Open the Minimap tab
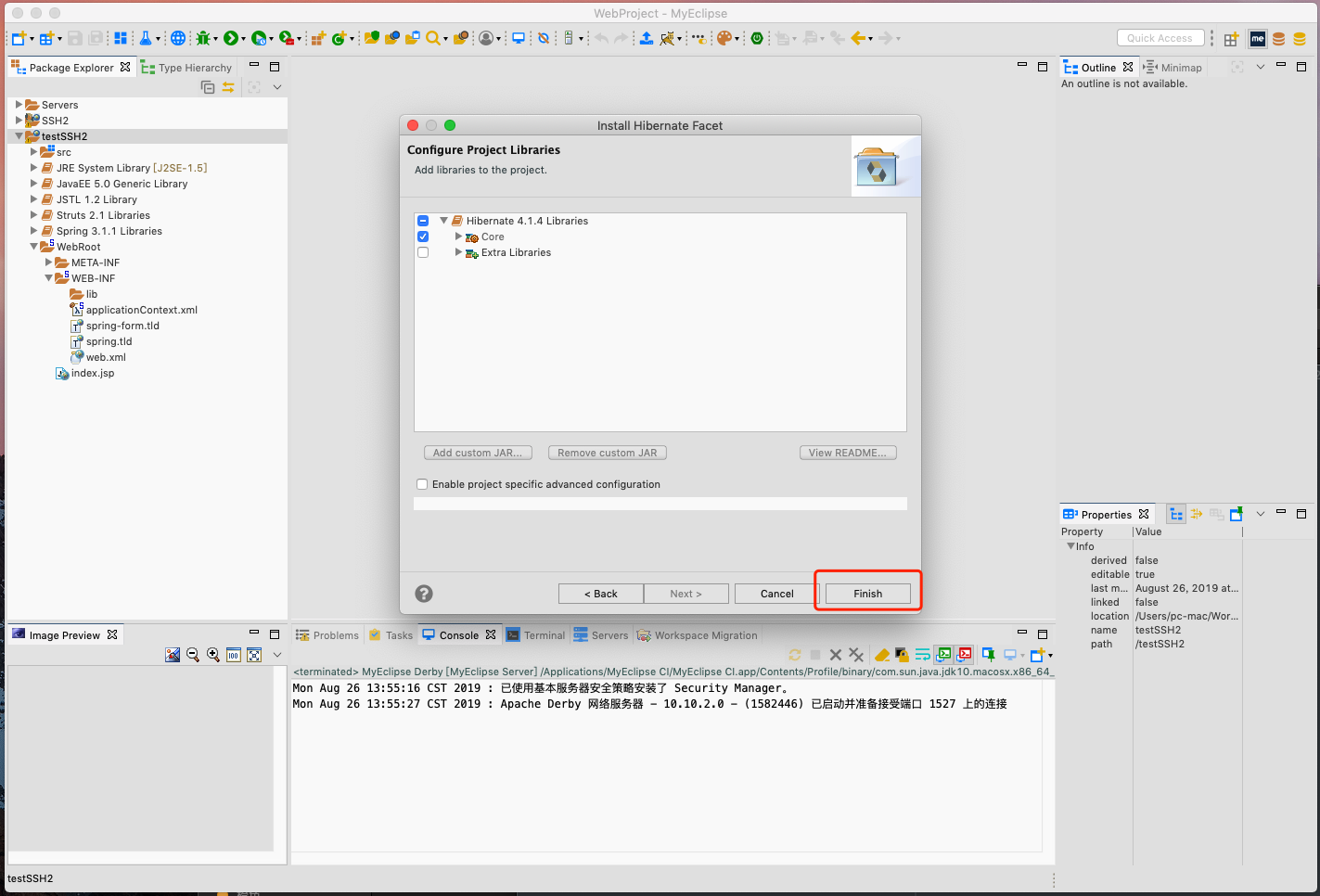The image size is (1320, 896). (x=1173, y=68)
